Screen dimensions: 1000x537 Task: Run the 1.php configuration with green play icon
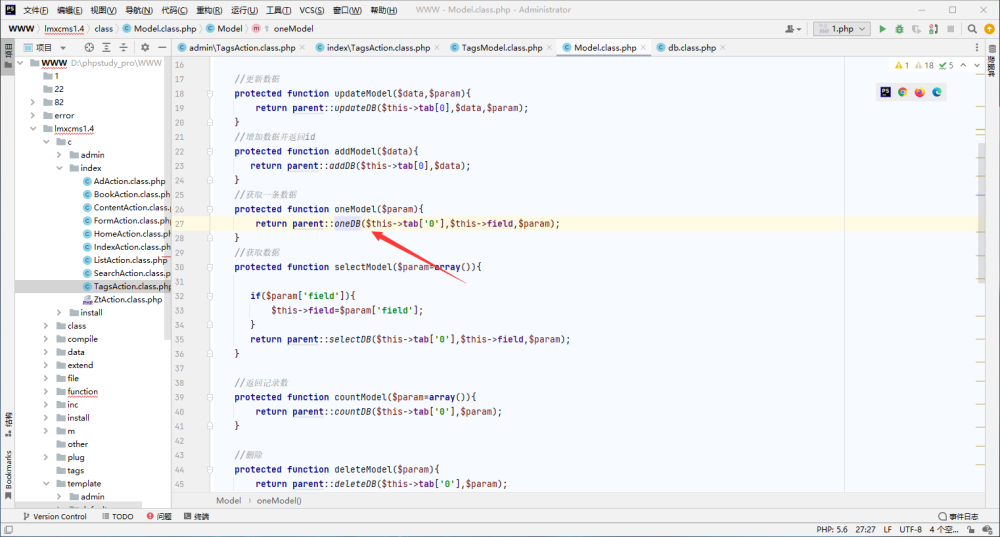[882, 29]
